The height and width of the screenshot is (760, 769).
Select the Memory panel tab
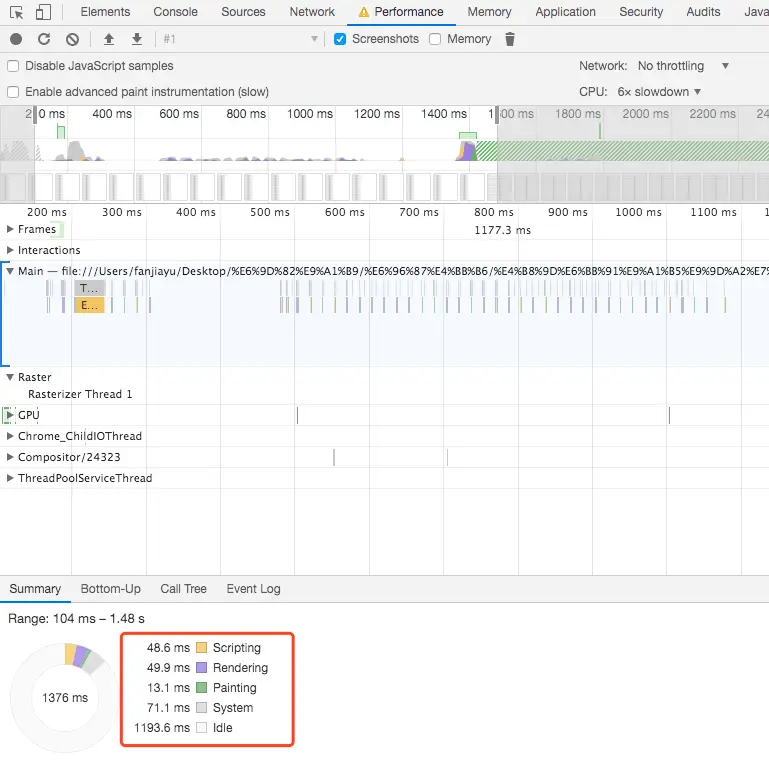pos(489,12)
